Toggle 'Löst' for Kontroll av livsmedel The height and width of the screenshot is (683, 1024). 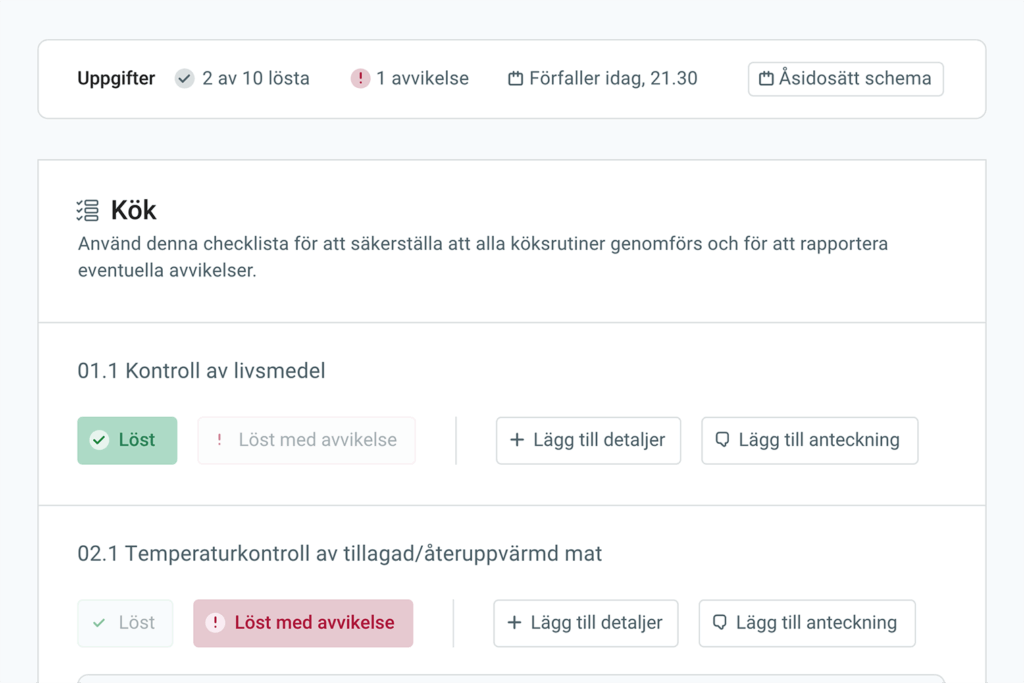click(127, 440)
